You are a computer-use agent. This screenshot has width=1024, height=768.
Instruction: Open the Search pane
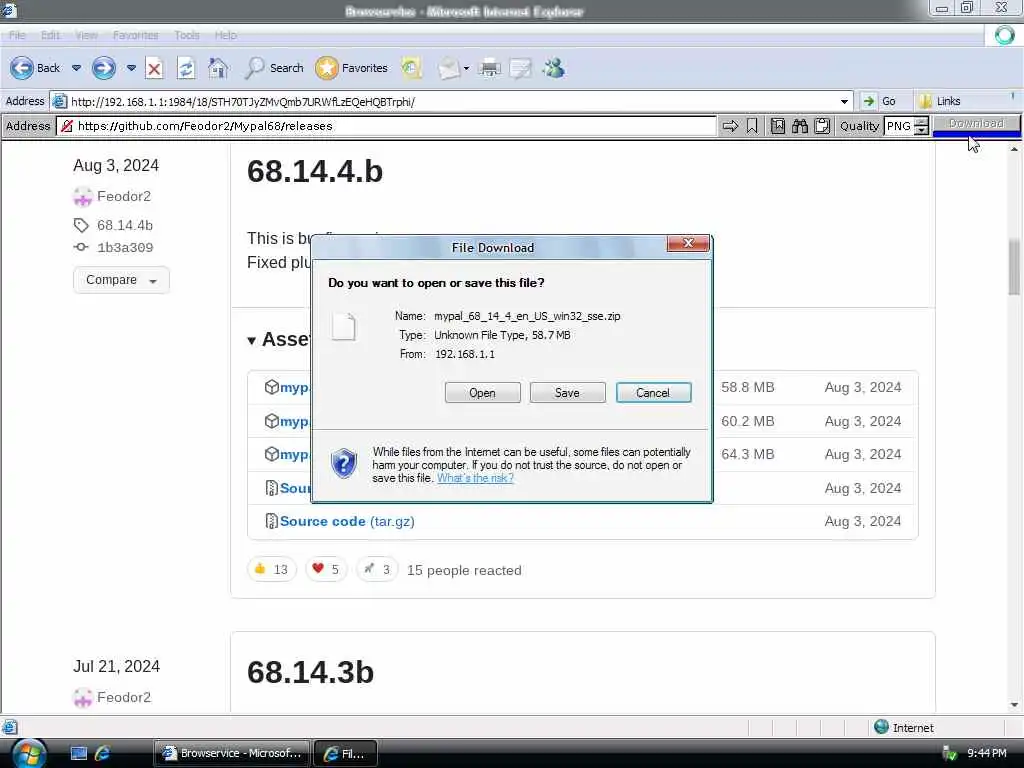pyautogui.click(x=274, y=68)
